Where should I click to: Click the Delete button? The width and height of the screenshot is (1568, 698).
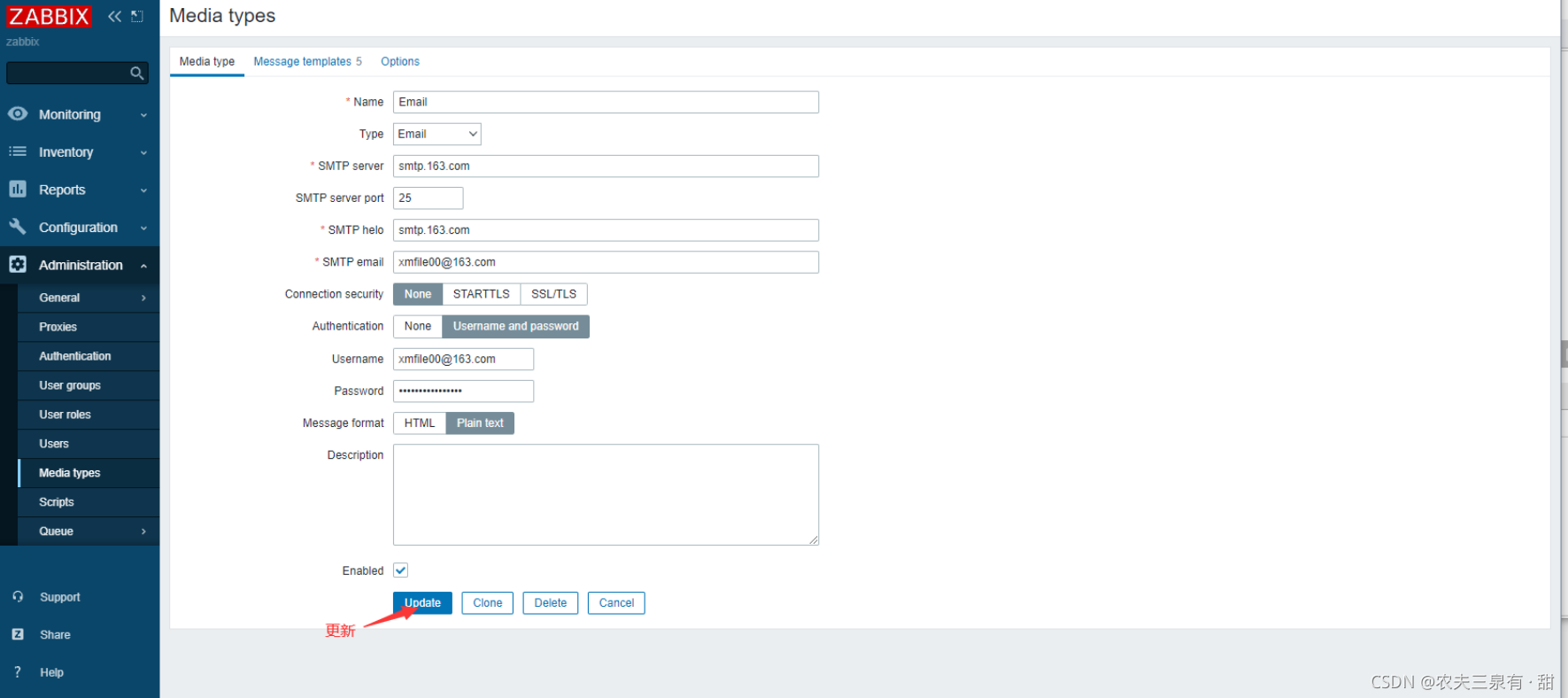pyautogui.click(x=551, y=603)
